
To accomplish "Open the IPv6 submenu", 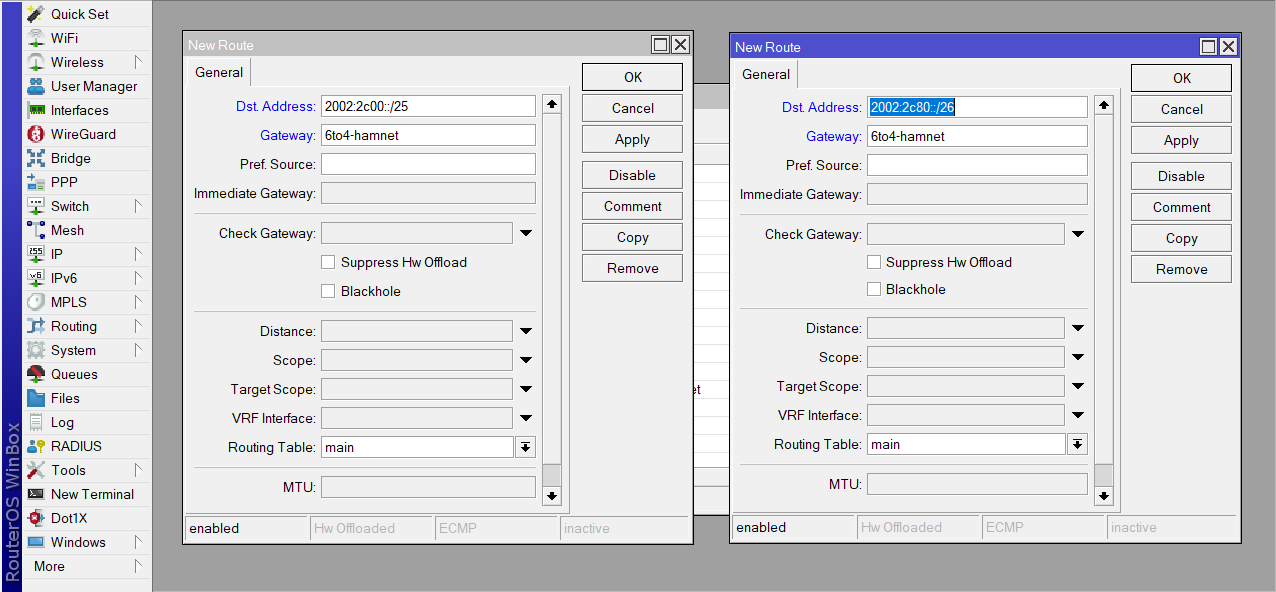I will [64, 278].
